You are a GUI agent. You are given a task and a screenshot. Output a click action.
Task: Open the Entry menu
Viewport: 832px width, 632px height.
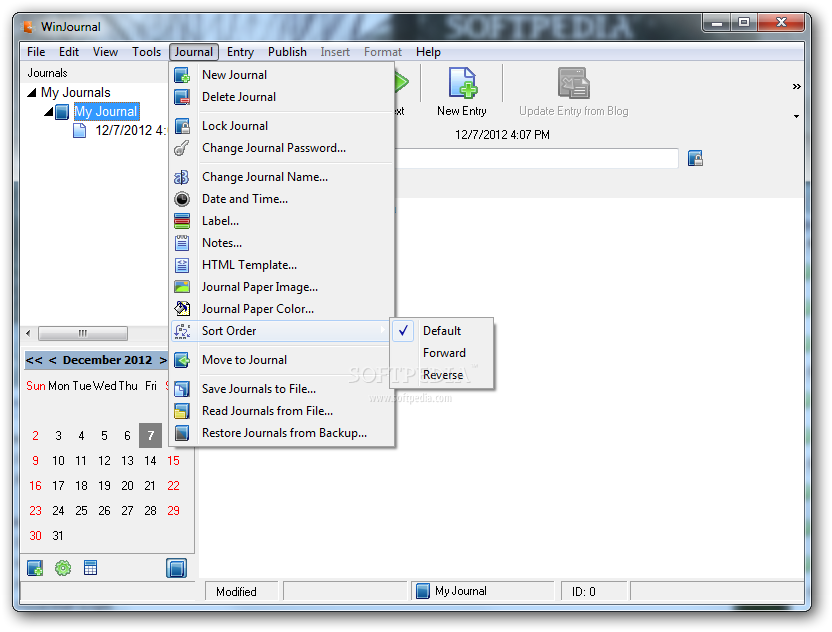[240, 52]
